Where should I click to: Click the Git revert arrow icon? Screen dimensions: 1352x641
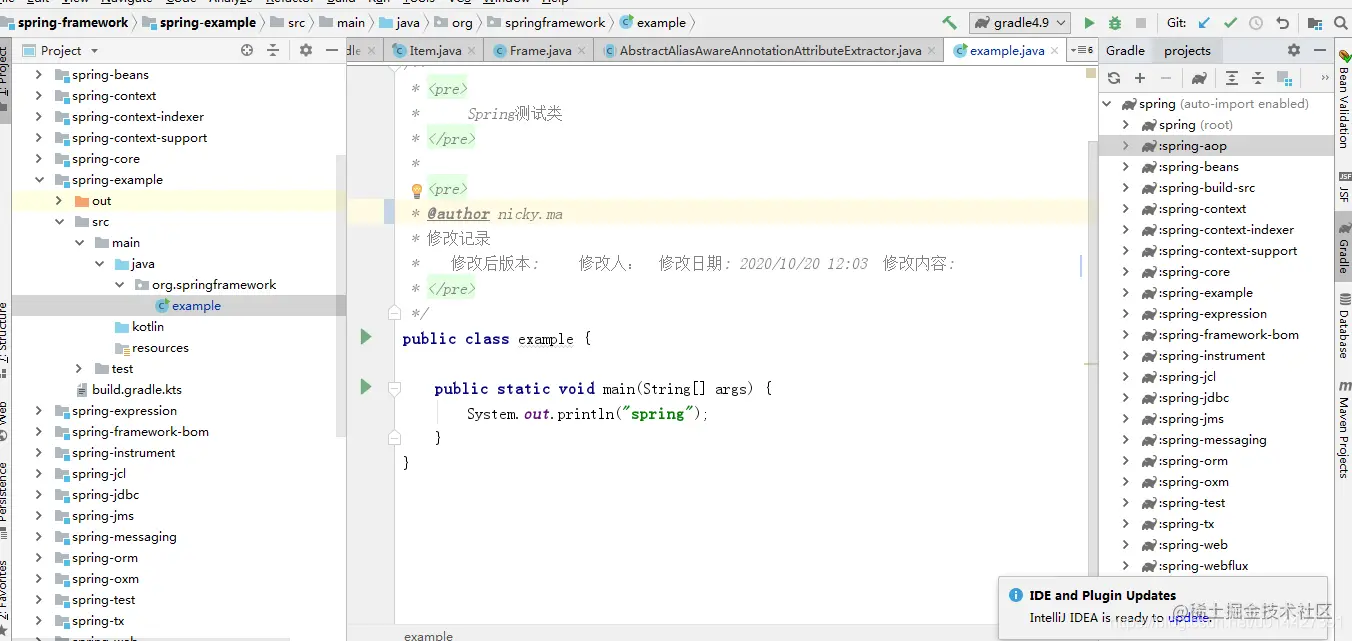(x=1282, y=23)
